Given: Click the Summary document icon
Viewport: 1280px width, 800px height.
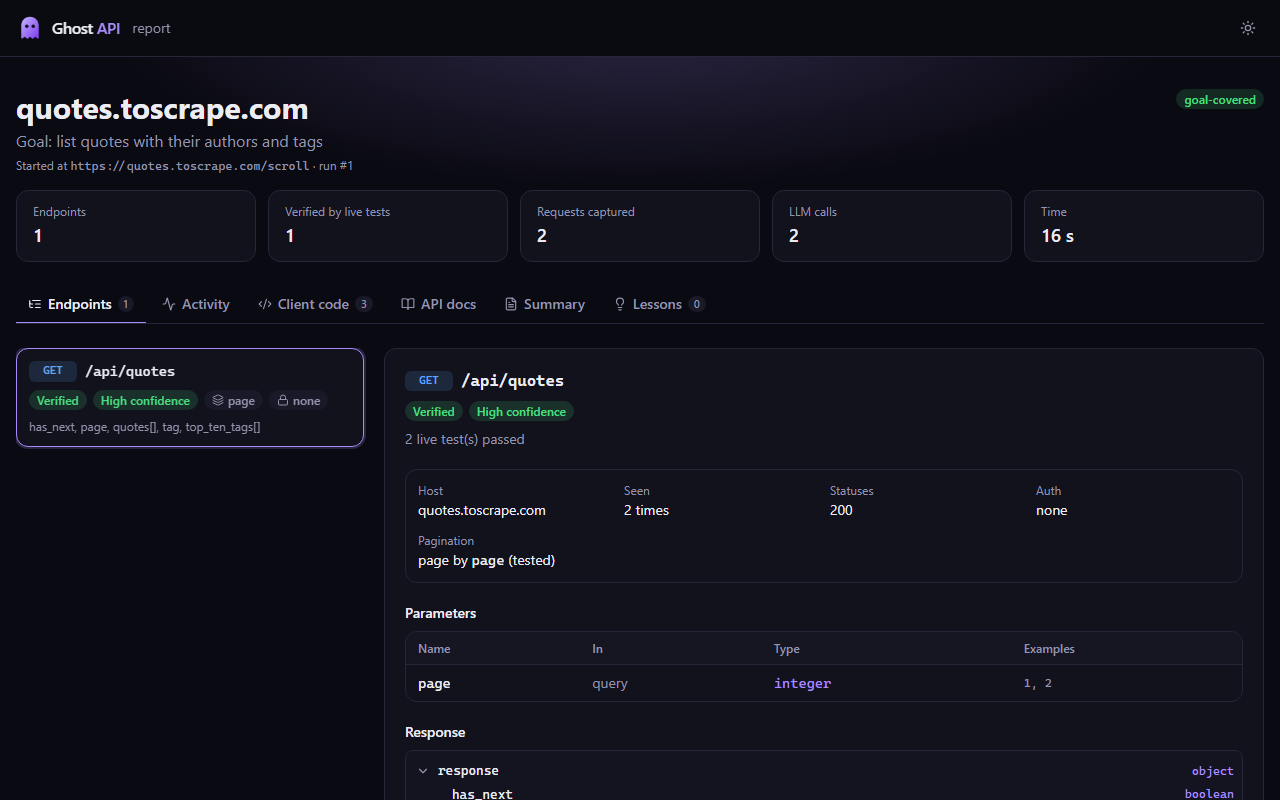Looking at the screenshot, I should coord(511,304).
